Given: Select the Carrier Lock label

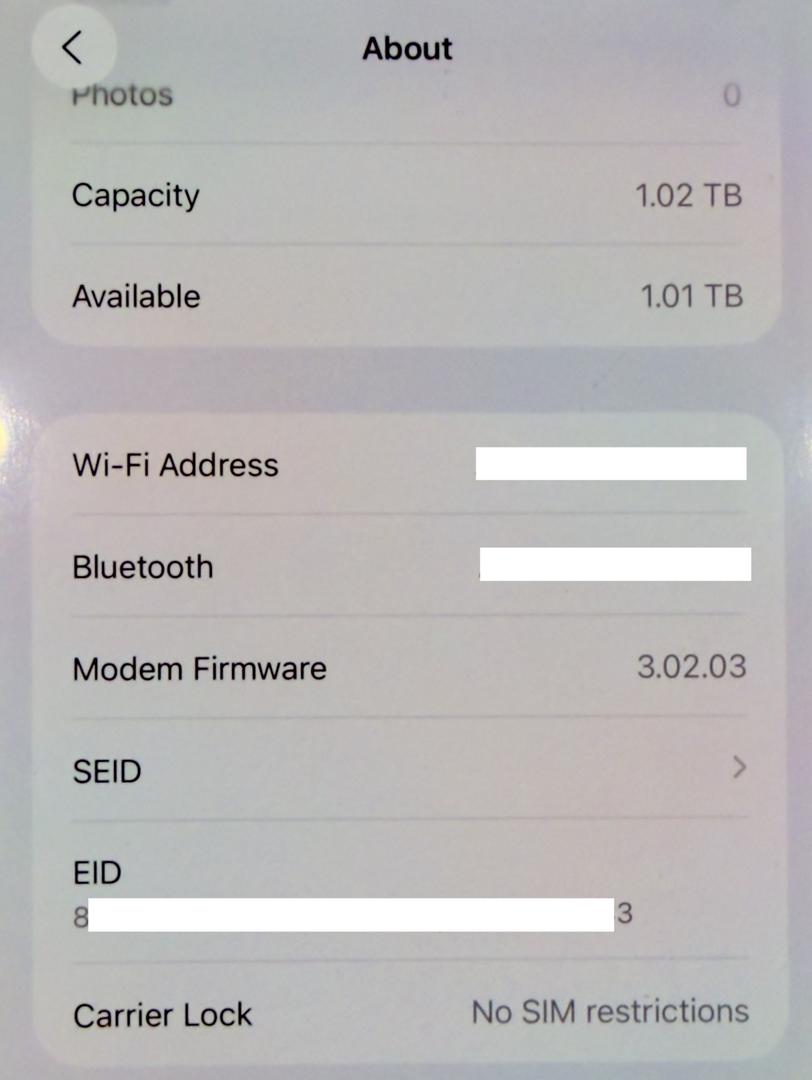Looking at the screenshot, I should [x=162, y=1015].
